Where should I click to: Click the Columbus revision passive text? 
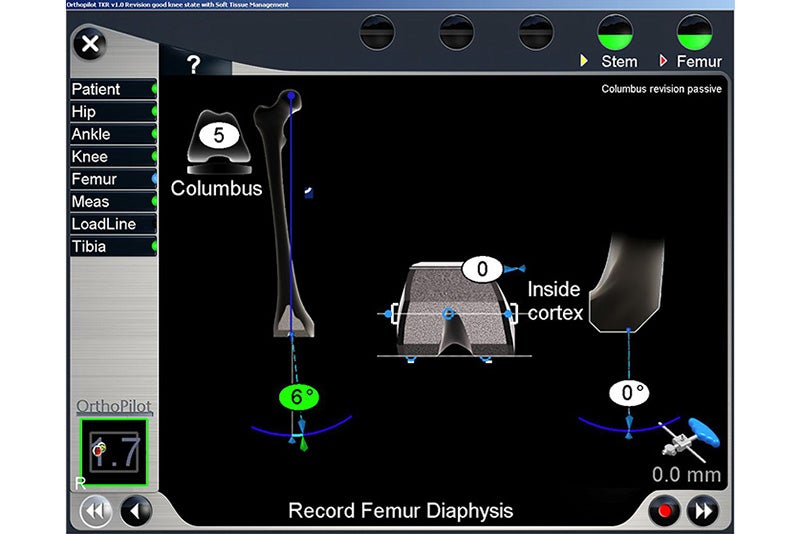point(661,89)
